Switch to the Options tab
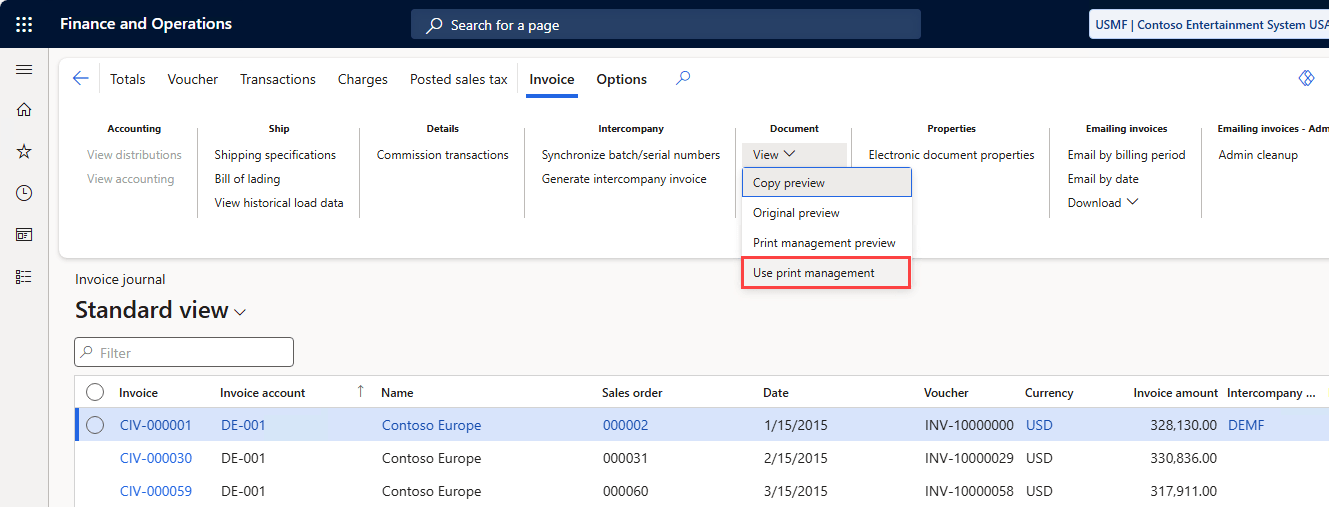 tap(621, 79)
